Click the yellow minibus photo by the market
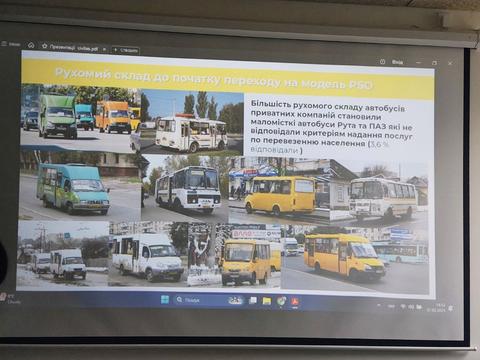Viewport: 480px width, 360px height. [x=279, y=190]
